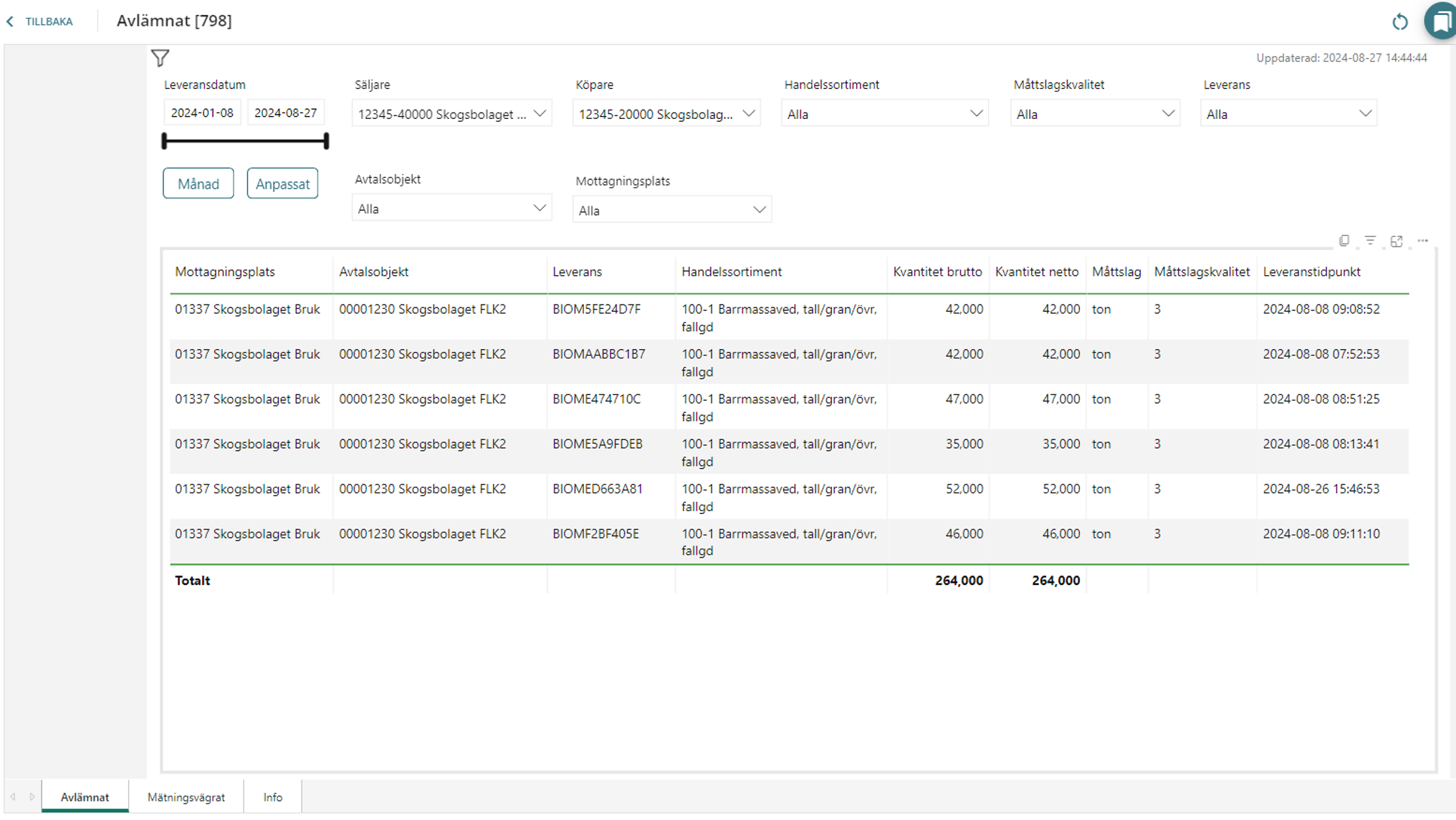Open more options ellipsis above table
Image resolution: width=1456 pixels, height=820 pixels.
click(x=1423, y=241)
